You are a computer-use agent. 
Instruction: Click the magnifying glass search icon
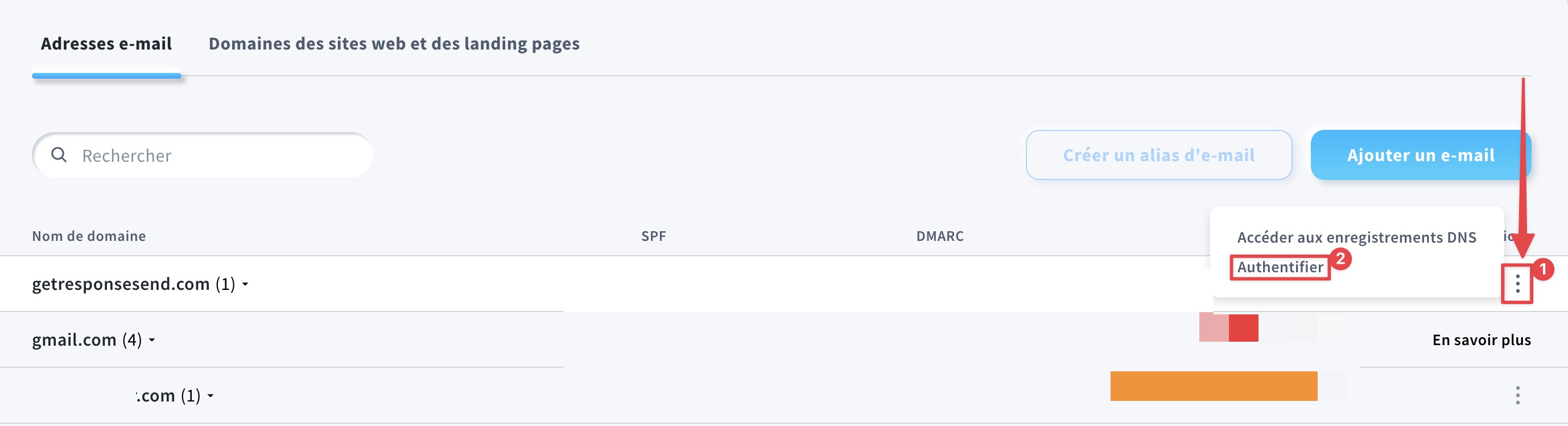[x=59, y=155]
